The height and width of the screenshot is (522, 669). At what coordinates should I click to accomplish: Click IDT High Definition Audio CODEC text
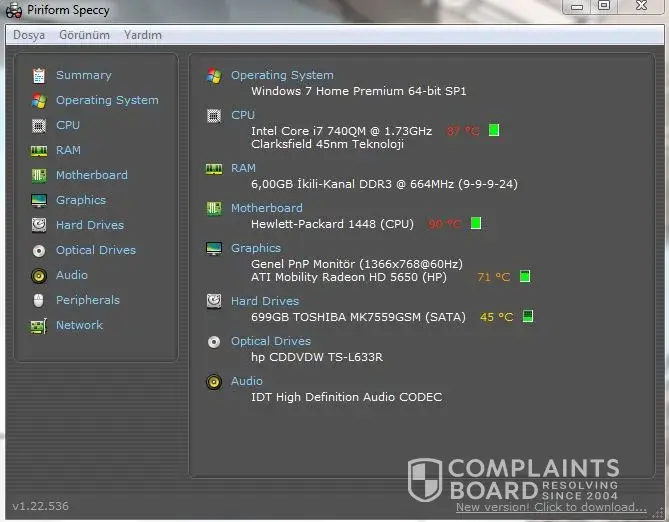tap(346, 397)
